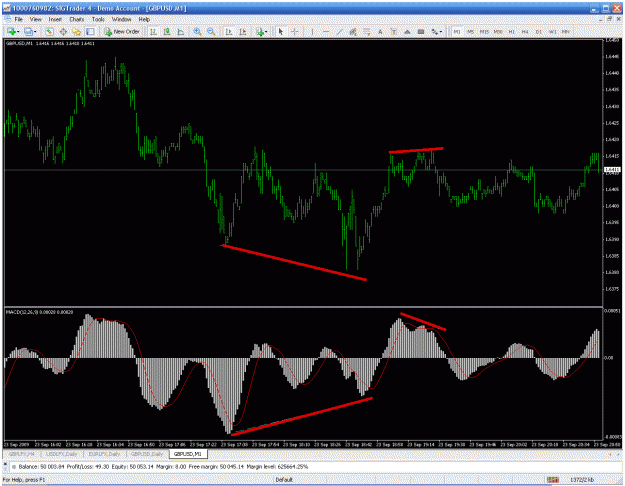This screenshot has height=486, width=625.
Task: Switch to M5 timeframe
Action: point(470,31)
